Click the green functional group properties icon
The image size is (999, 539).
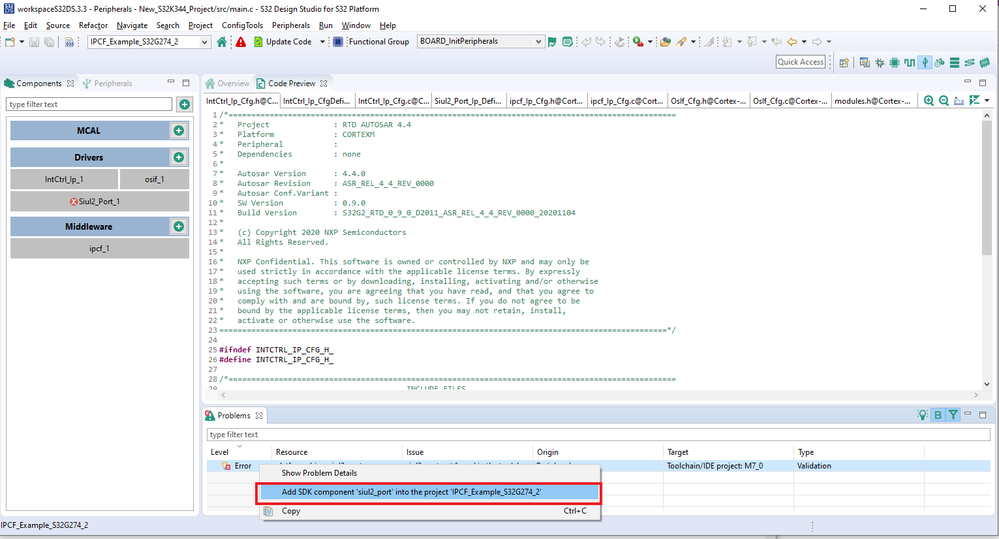tap(567, 42)
